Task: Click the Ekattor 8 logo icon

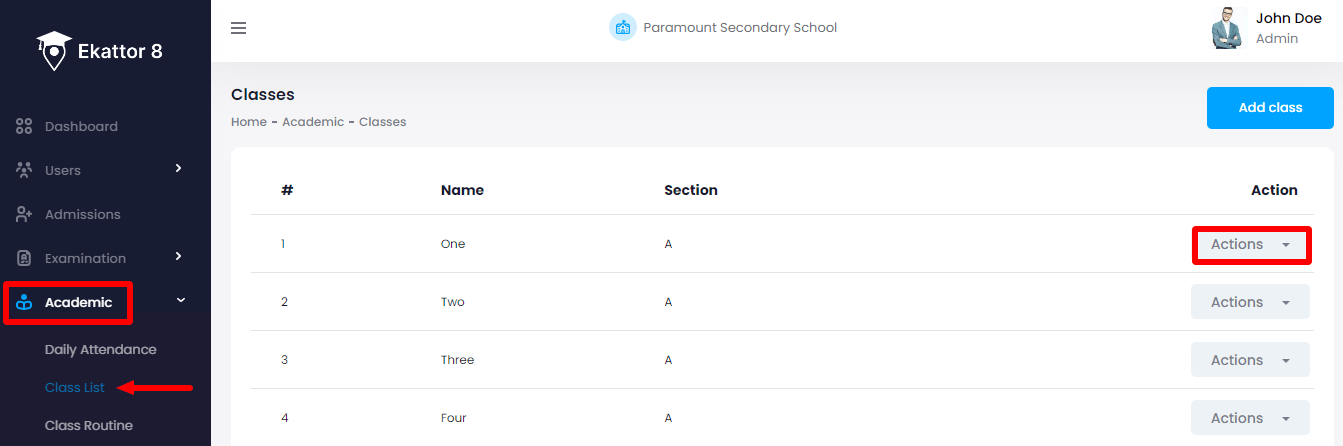Action: (x=53, y=50)
